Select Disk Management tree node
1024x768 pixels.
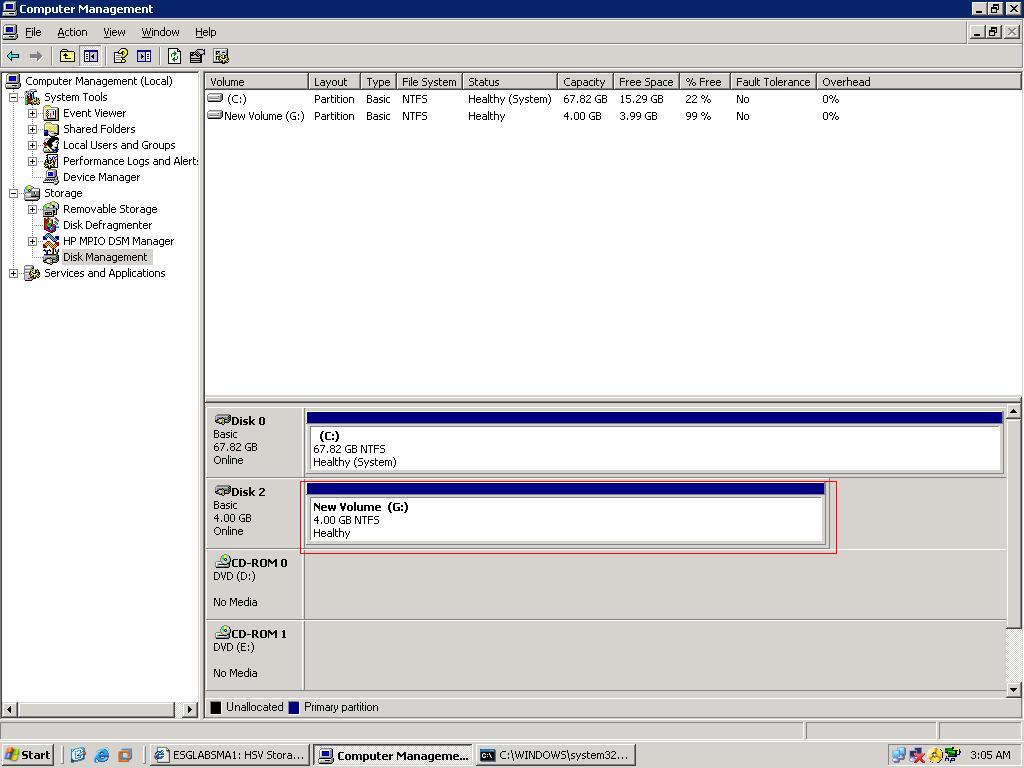tap(104, 257)
